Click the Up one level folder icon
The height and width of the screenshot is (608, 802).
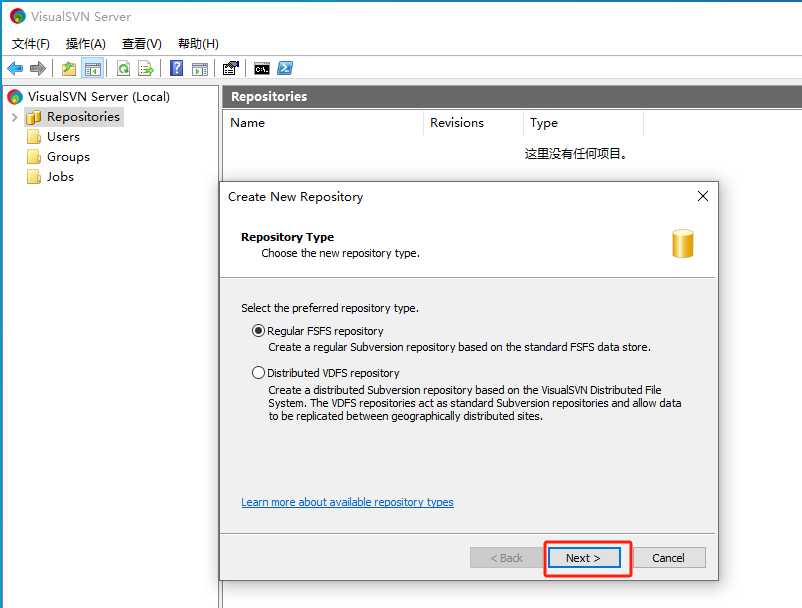(x=69, y=68)
